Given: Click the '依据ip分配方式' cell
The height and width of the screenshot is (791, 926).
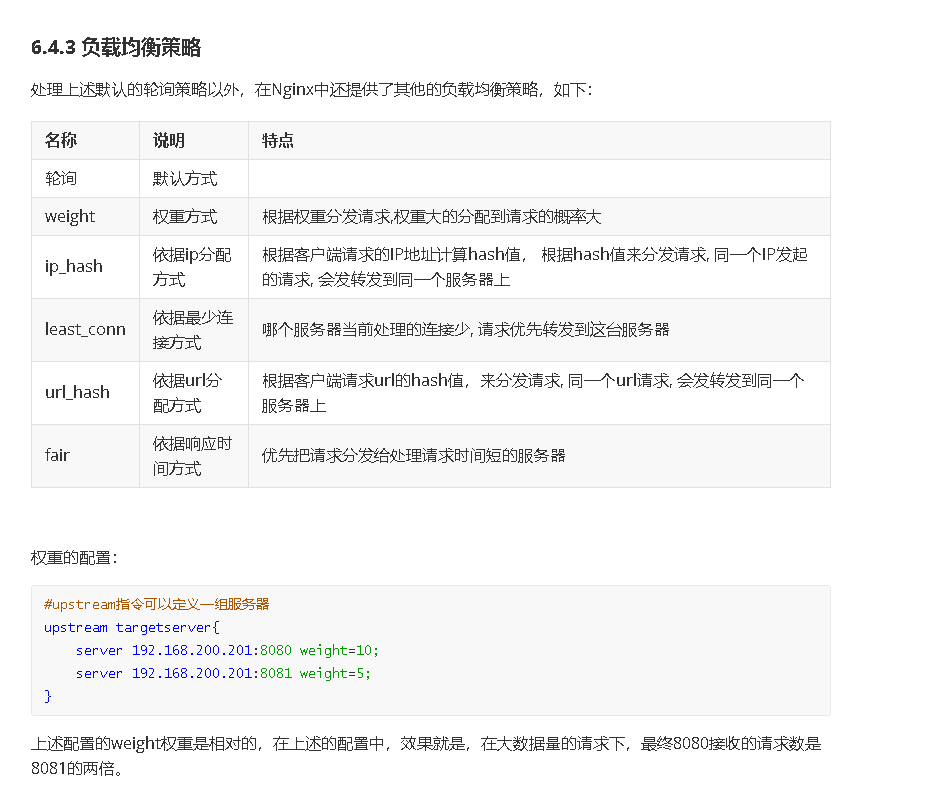Looking at the screenshot, I should [x=192, y=267].
